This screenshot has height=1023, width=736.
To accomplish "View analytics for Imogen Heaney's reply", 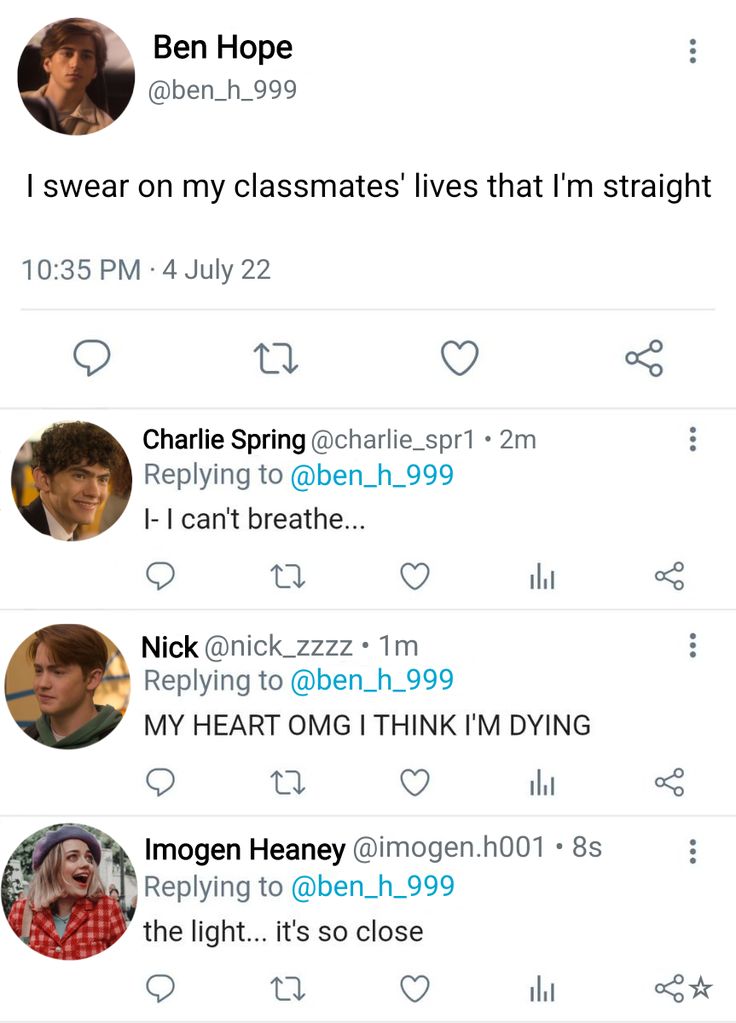I will tap(541, 989).
